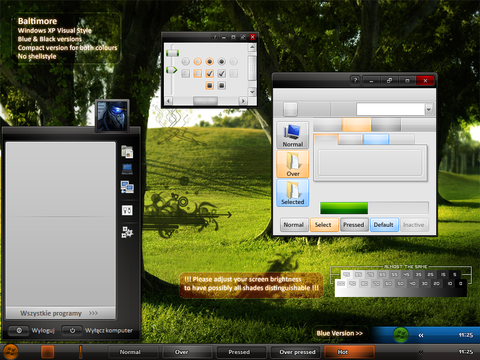Toggle the first empty grey checkbox
Image resolution: width=480 pixels, height=360 pixels.
(186, 73)
